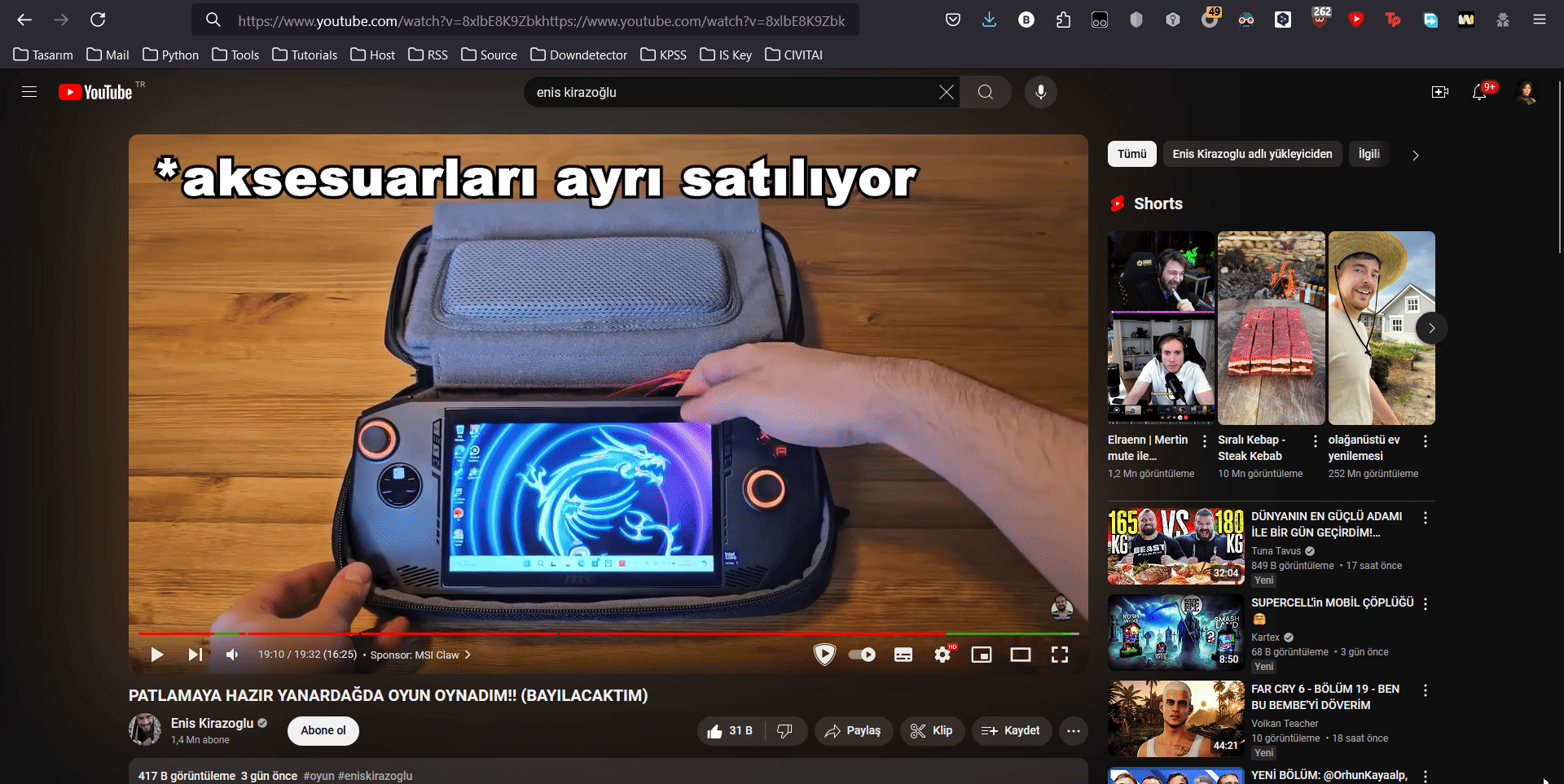This screenshot has width=1564, height=784.
Task: Toggle the autoplay switch
Action: point(862,655)
